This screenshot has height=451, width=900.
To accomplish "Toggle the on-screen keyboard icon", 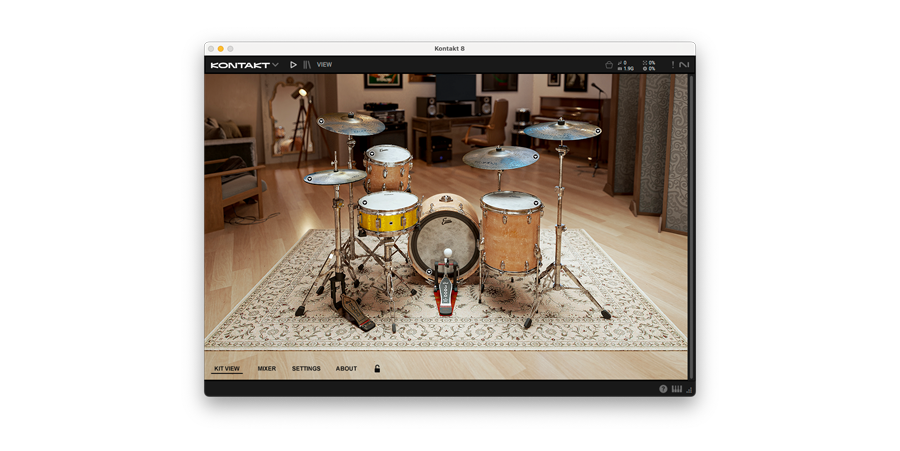I will pyautogui.click(x=677, y=389).
